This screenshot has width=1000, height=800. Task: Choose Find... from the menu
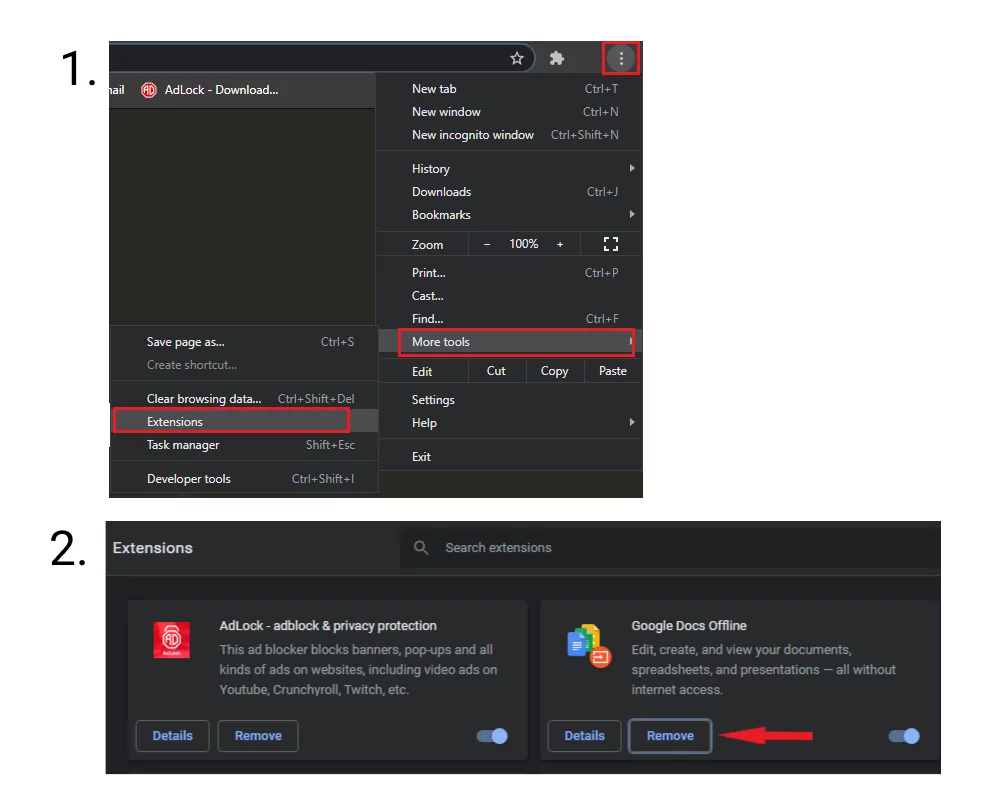[509, 318]
